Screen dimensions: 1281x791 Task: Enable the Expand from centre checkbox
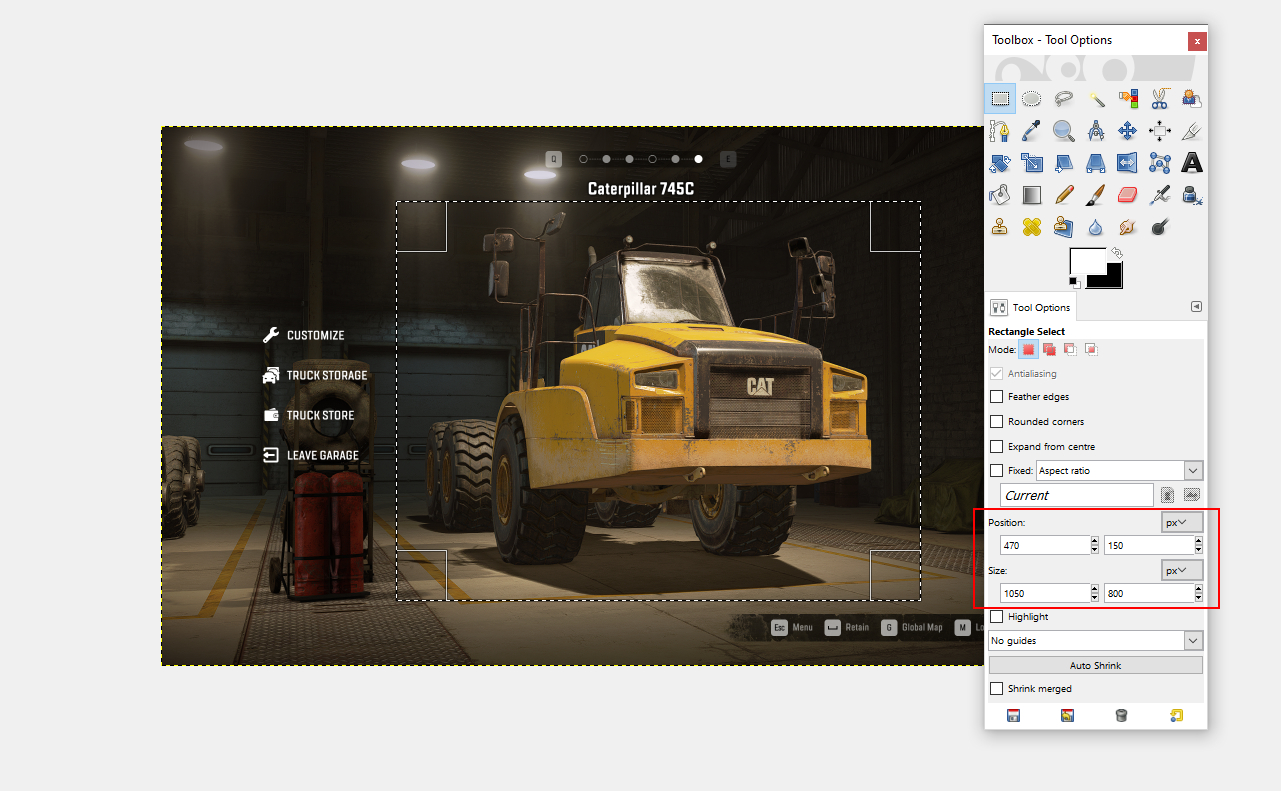996,447
